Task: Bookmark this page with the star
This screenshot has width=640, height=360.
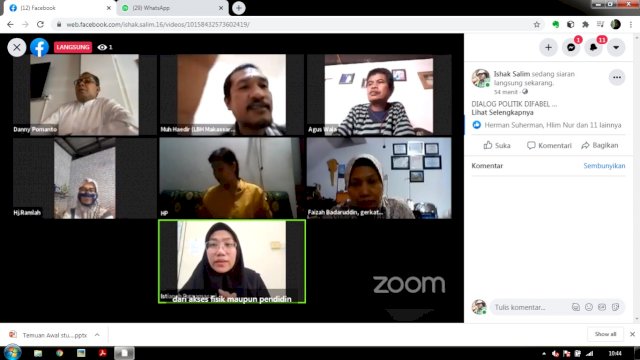Action: 537,24
